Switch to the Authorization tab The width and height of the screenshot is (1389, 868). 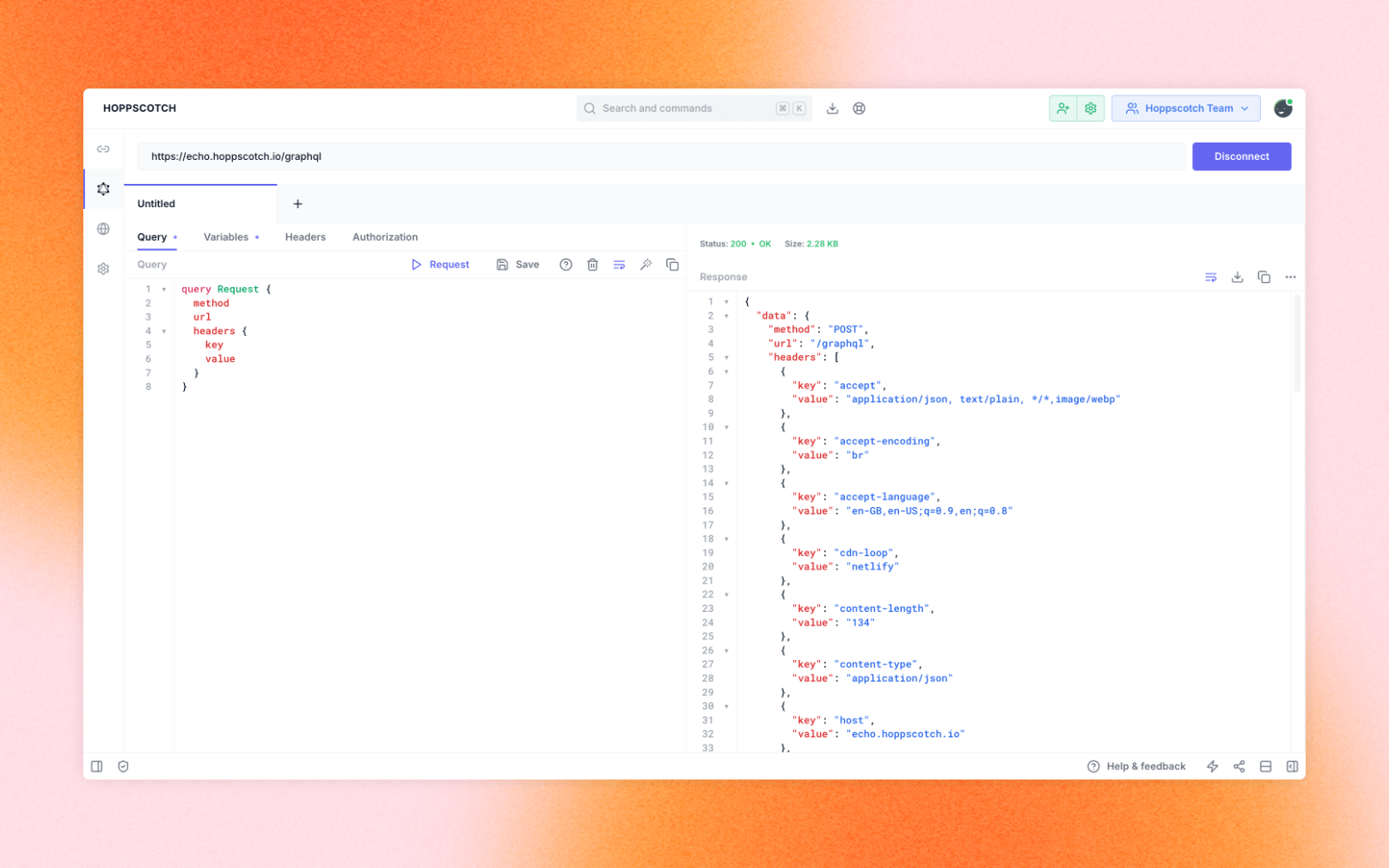coord(385,237)
